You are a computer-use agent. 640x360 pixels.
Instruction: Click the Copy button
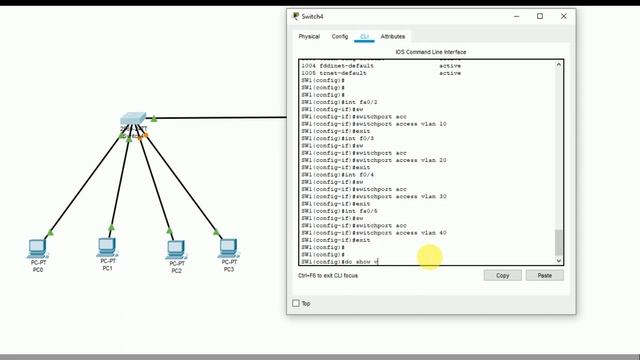(x=502, y=276)
